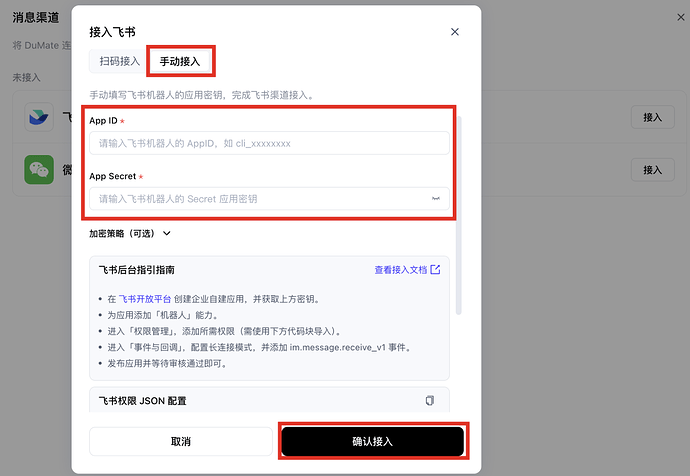
Task: Click the App Secret input field
Action: (x=269, y=199)
